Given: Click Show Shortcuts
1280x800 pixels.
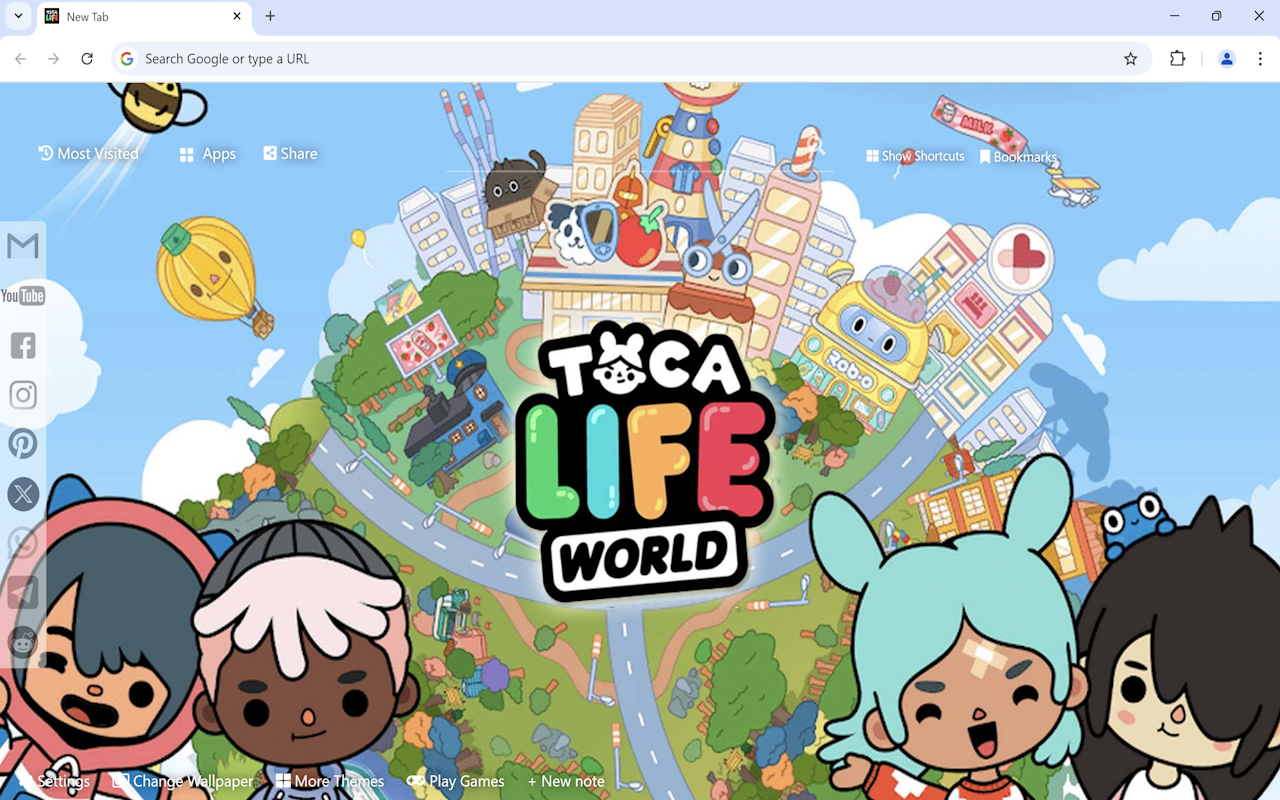Looking at the screenshot, I should point(915,156).
